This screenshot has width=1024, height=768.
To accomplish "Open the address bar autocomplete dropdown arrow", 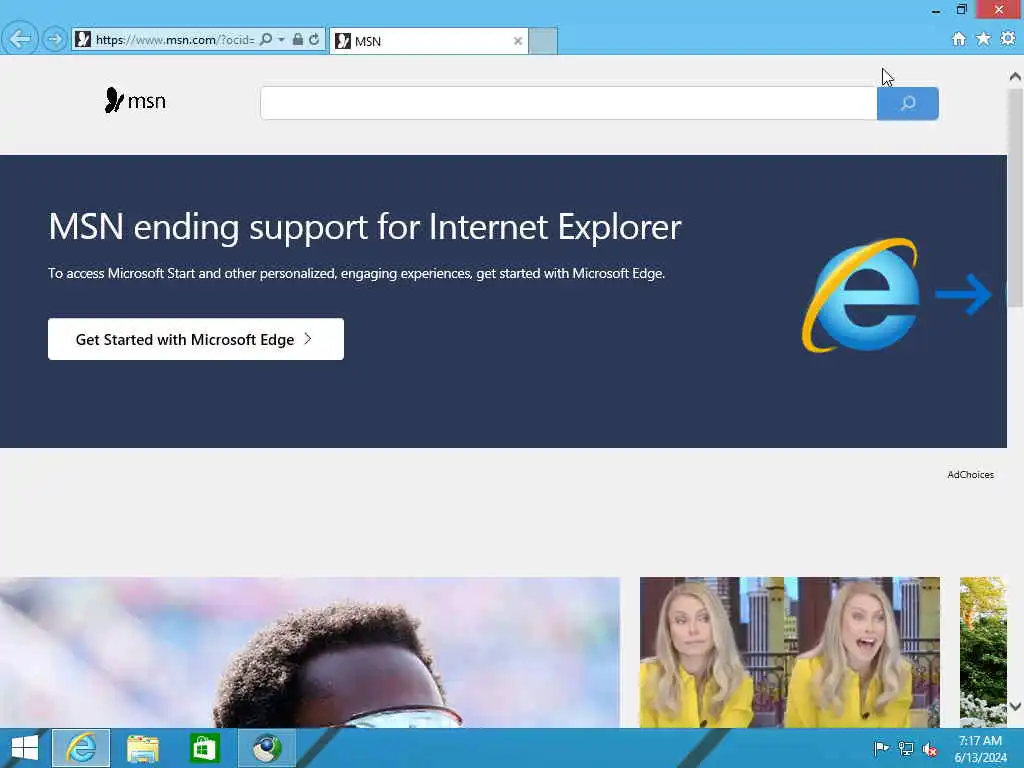I will coord(281,40).
